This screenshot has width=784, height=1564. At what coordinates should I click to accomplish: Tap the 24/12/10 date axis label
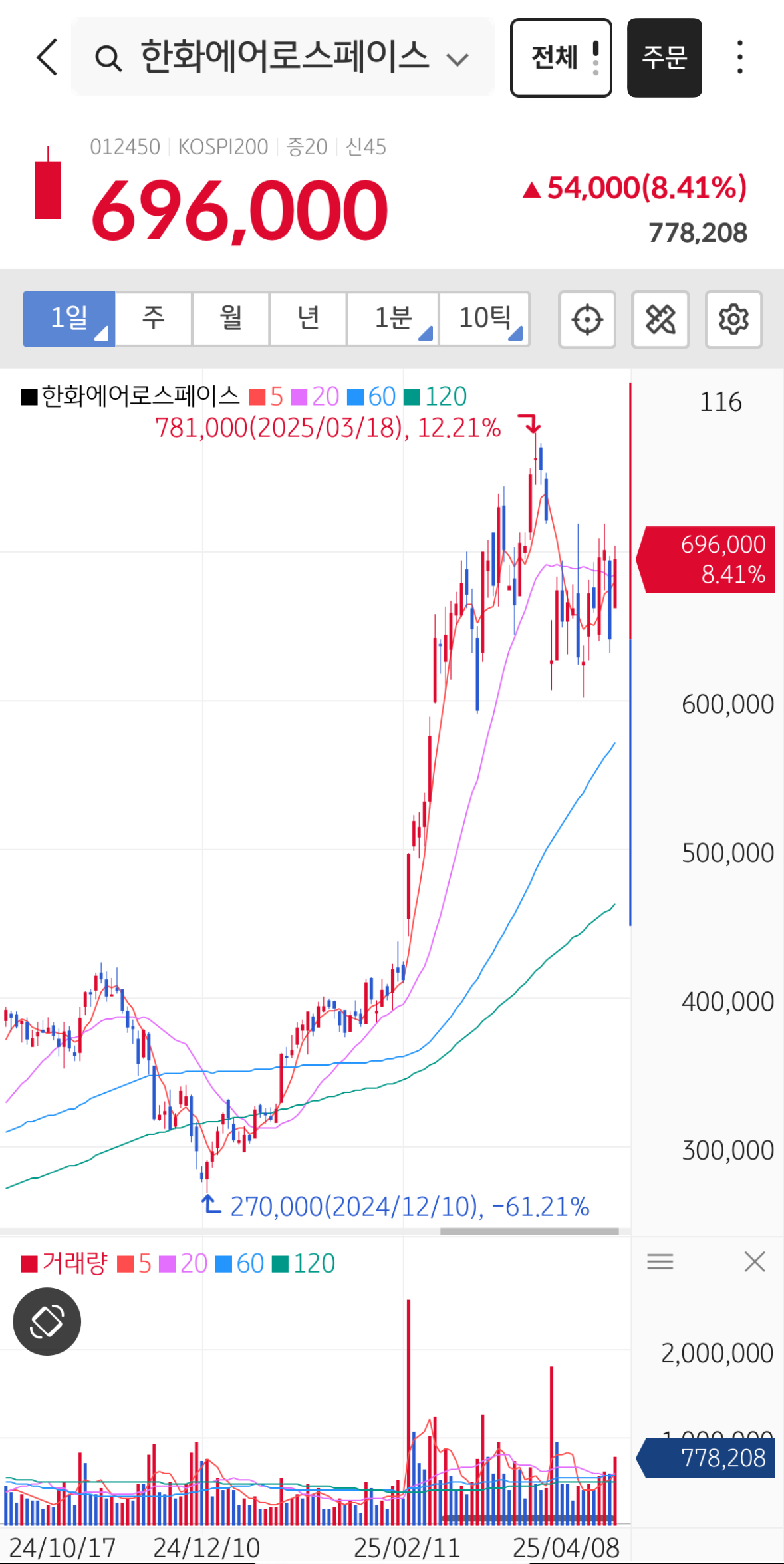(207, 1547)
